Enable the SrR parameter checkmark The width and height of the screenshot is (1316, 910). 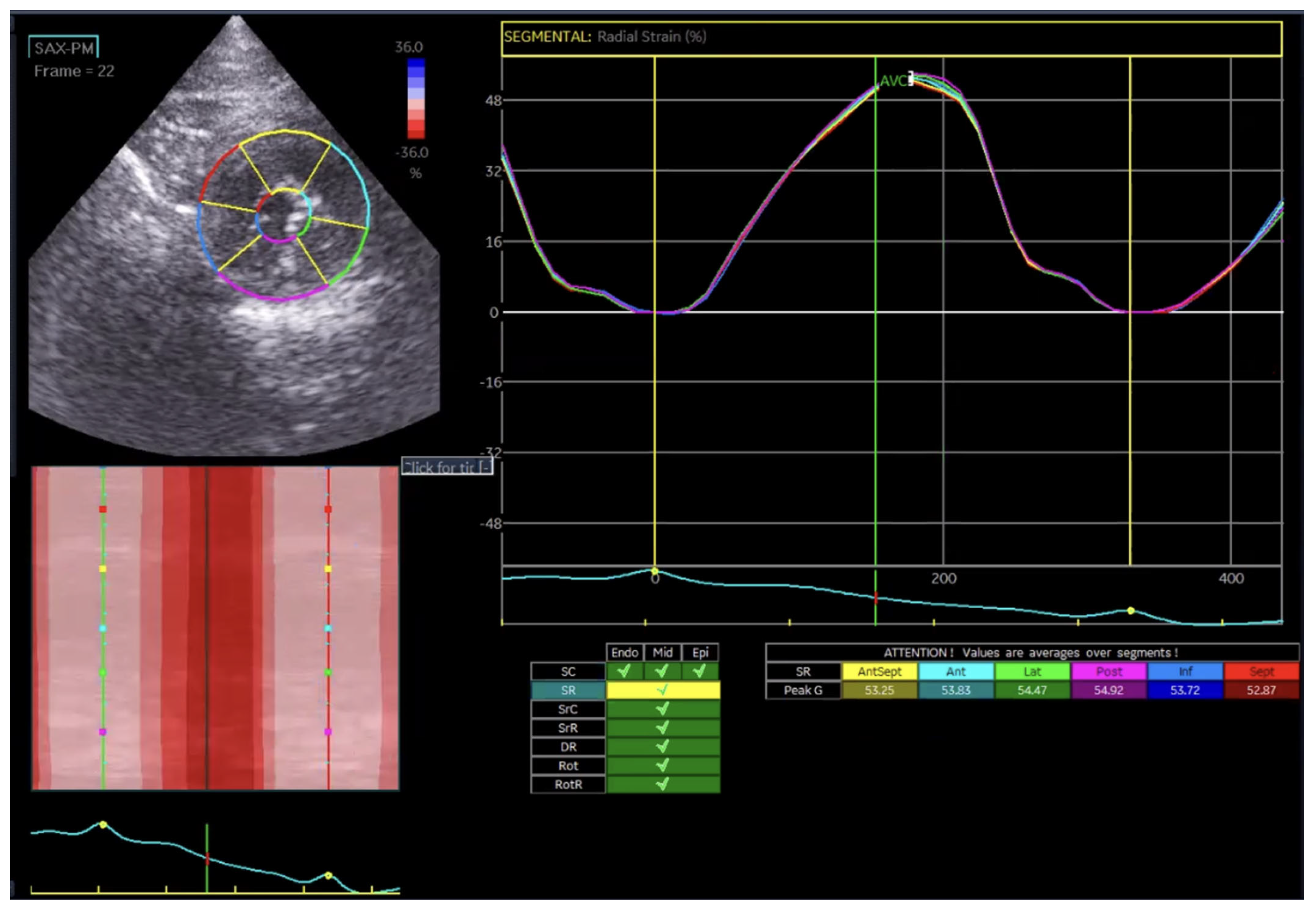click(662, 727)
